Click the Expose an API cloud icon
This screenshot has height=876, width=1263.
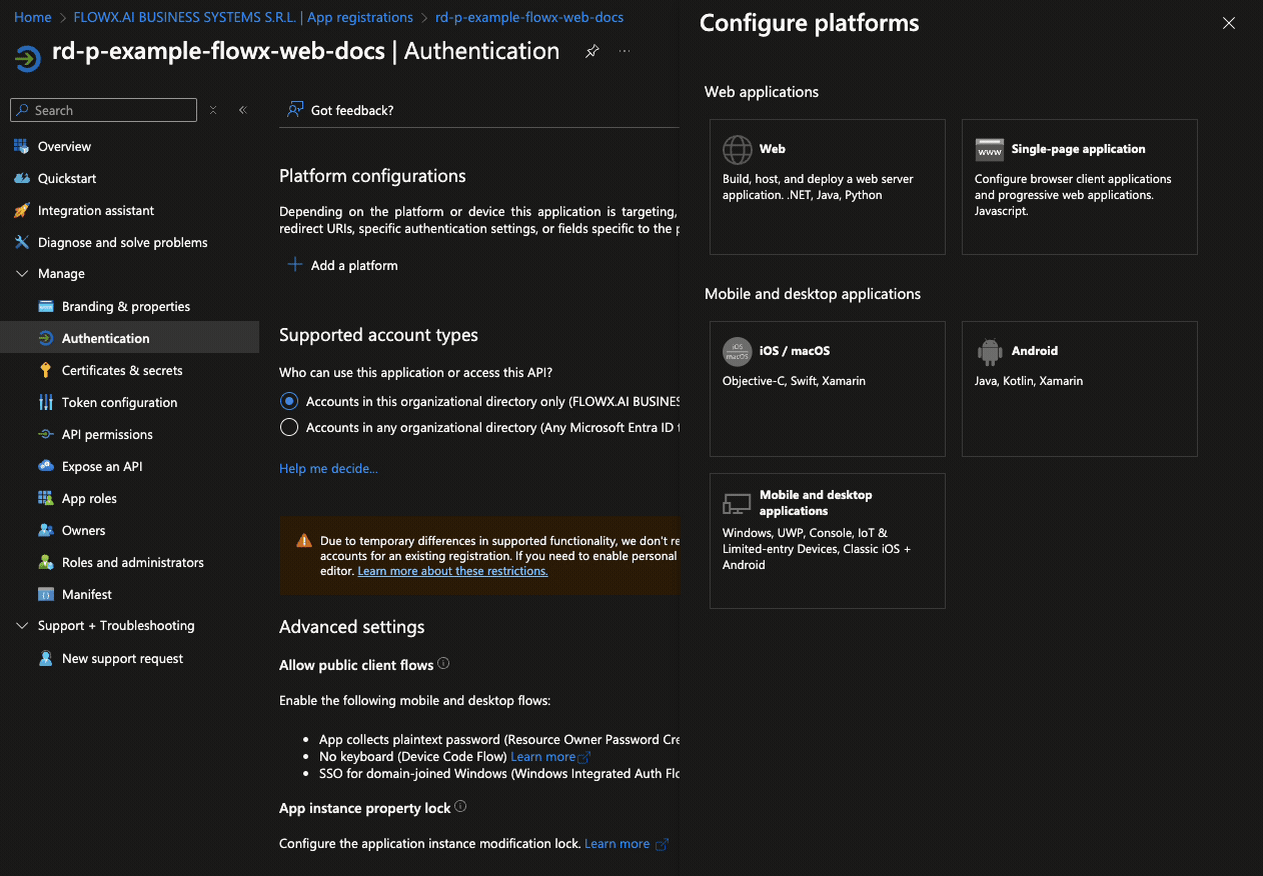tap(45, 467)
